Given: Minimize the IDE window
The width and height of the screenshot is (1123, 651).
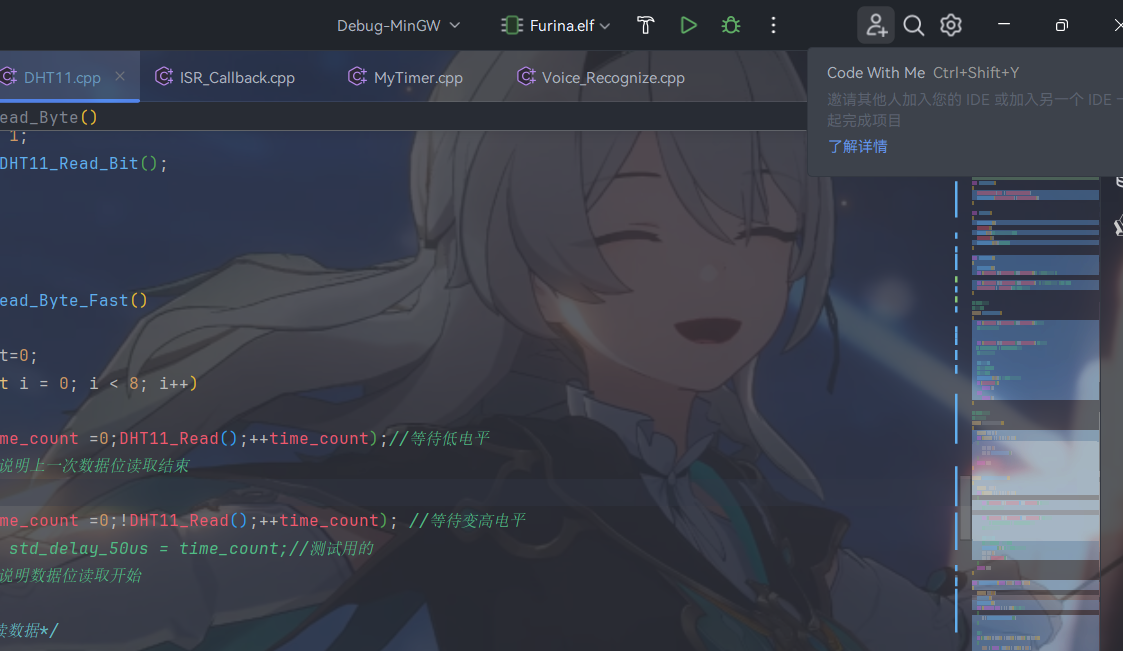Looking at the screenshot, I should 1003,25.
